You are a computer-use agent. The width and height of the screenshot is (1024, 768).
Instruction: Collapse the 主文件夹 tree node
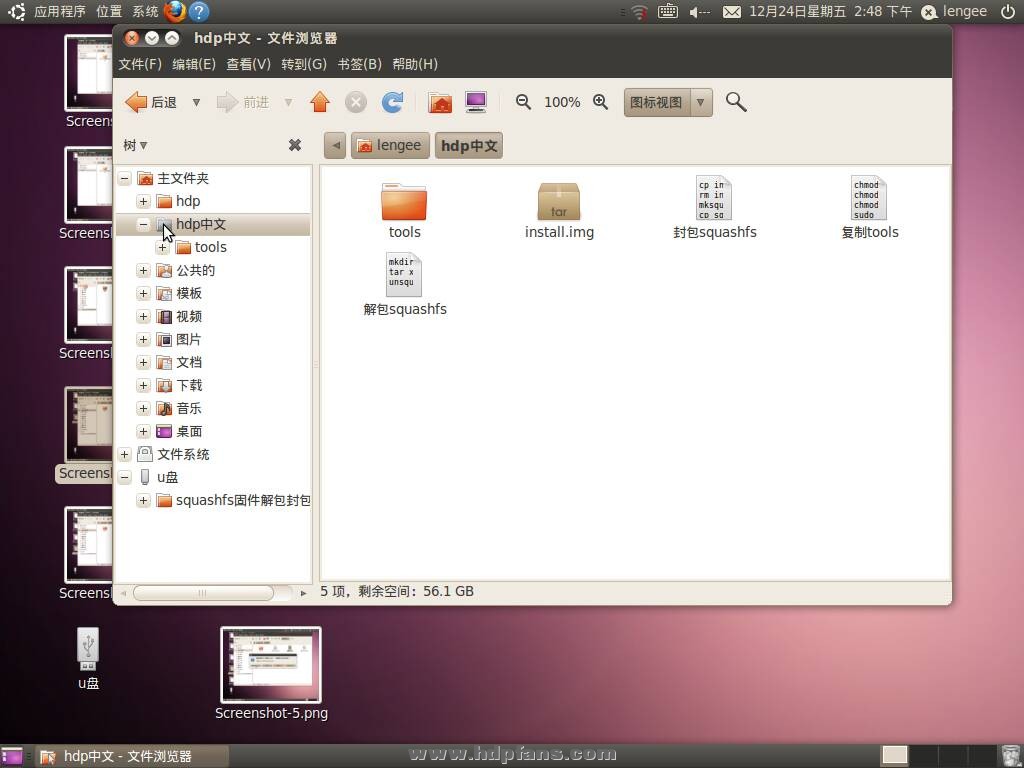[x=125, y=178]
